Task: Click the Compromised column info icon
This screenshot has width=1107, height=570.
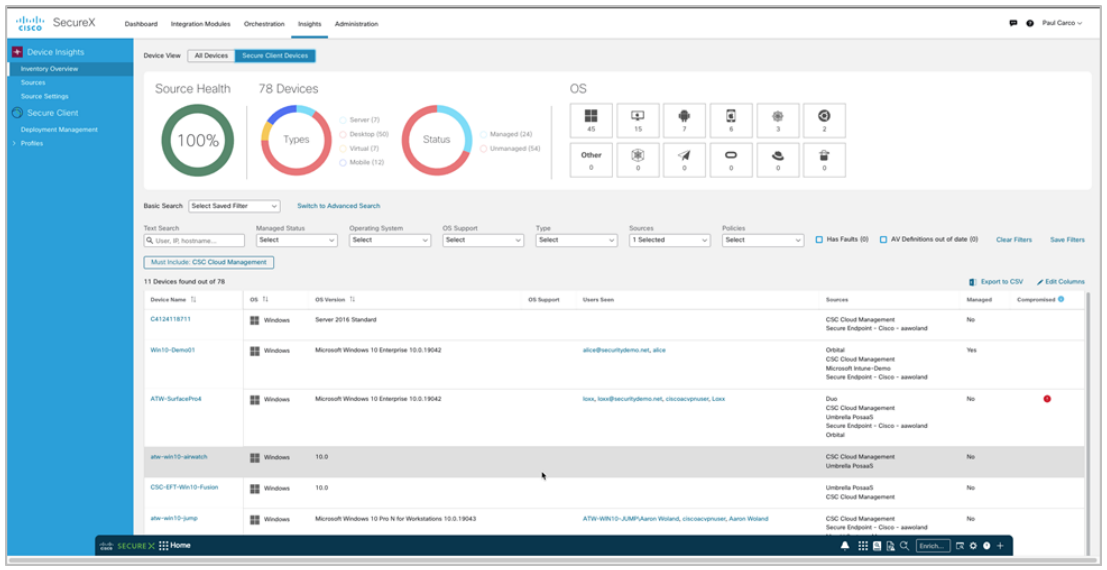Action: 1061,299
